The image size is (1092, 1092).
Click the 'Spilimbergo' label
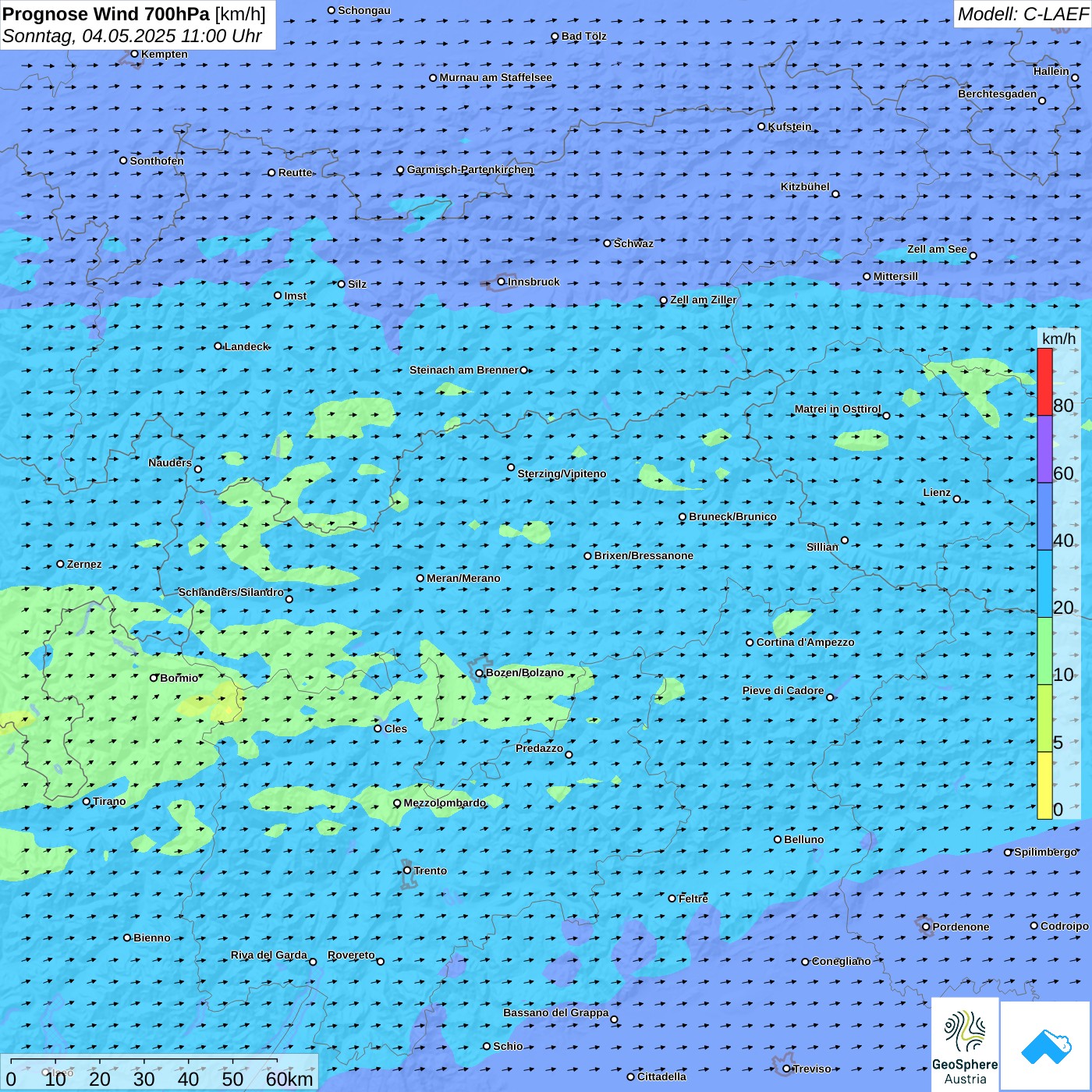1046,852
